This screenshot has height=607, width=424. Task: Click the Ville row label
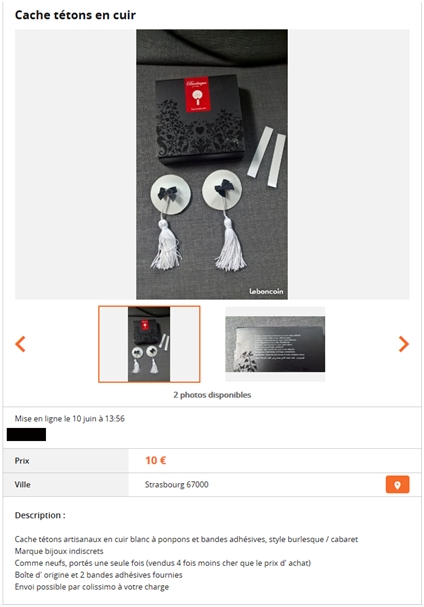22,485
